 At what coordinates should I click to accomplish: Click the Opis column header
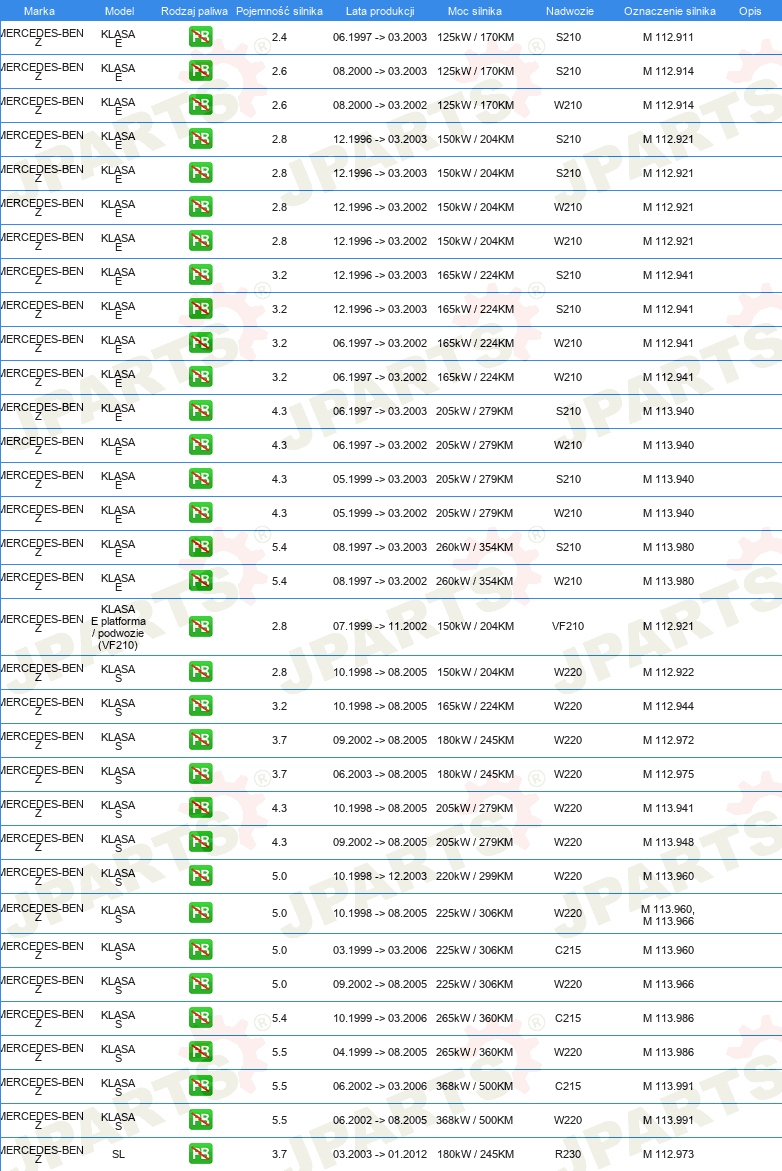point(750,11)
